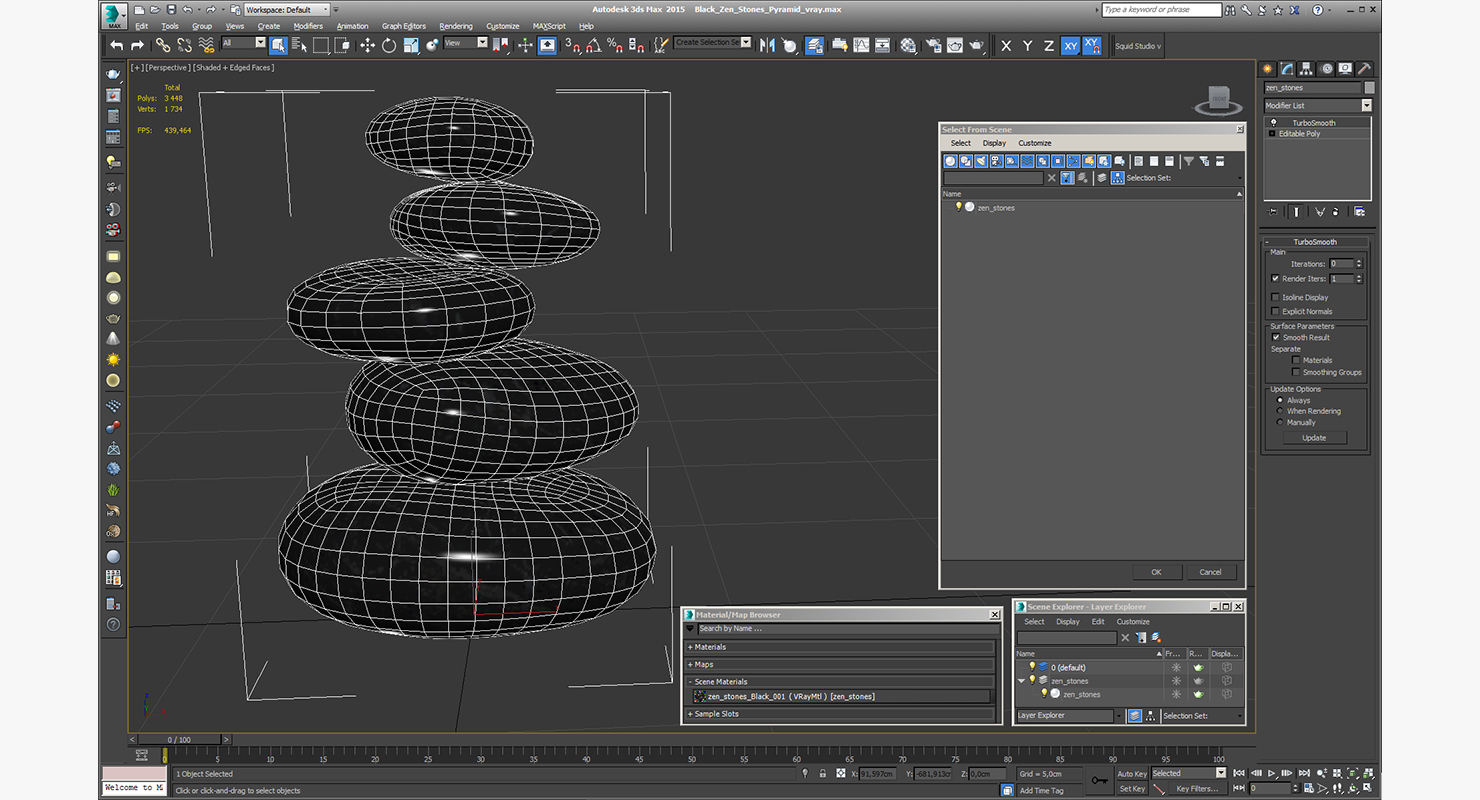Expand the Materials group in Material/Map Browser

[x=840, y=647]
